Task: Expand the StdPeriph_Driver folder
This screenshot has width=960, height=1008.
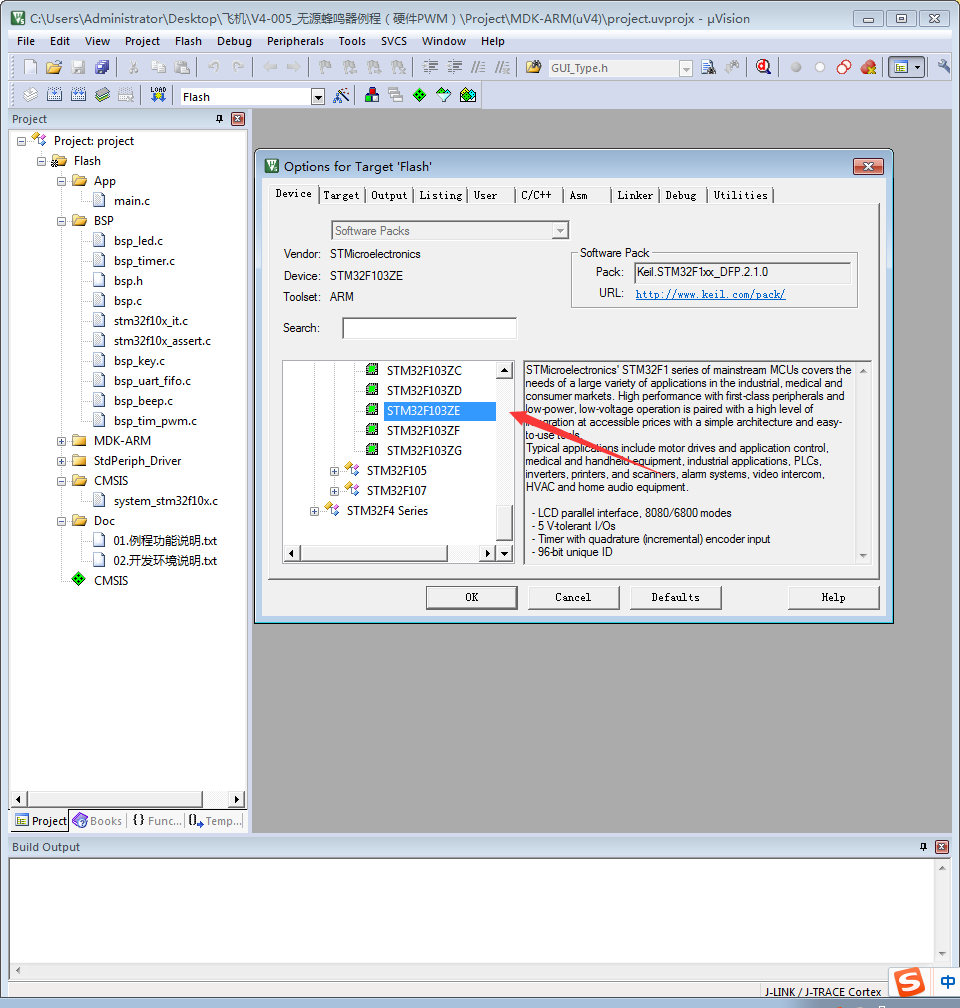Action: pyautogui.click(x=61, y=461)
